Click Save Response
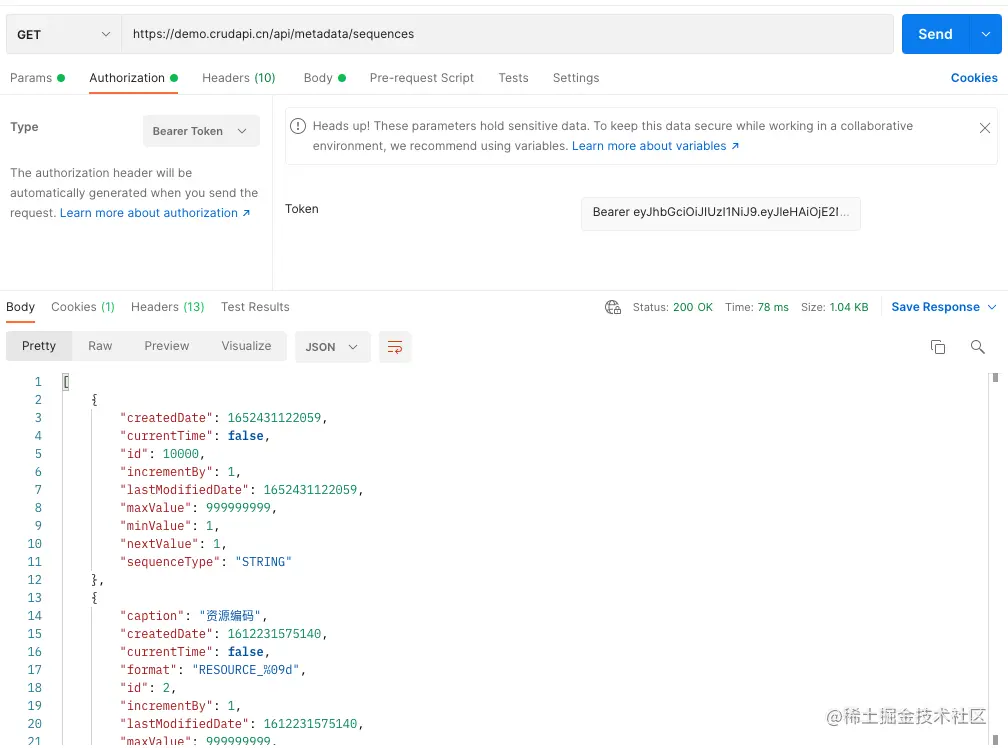This screenshot has width=1008, height=748. [x=935, y=307]
